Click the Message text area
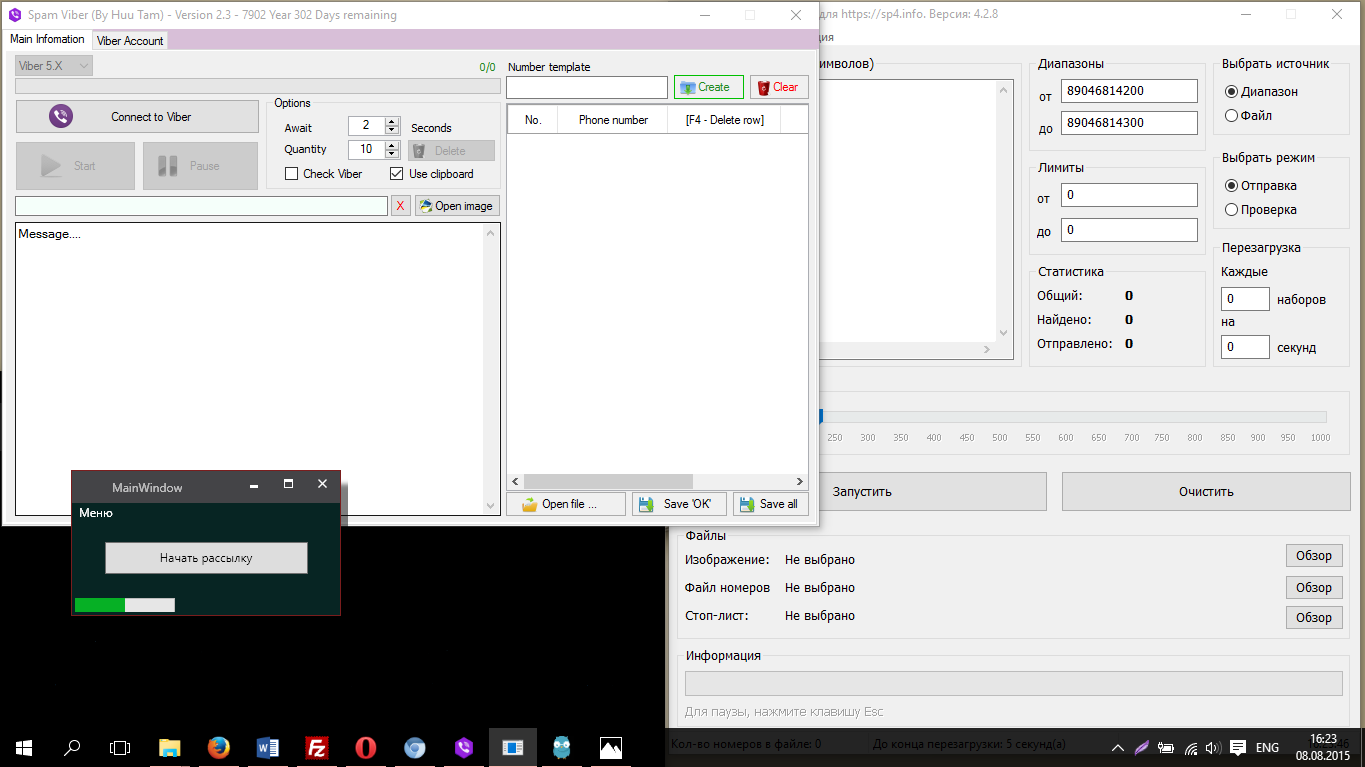The height and width of the screenshot is (767, 1365). coord(250,368)
